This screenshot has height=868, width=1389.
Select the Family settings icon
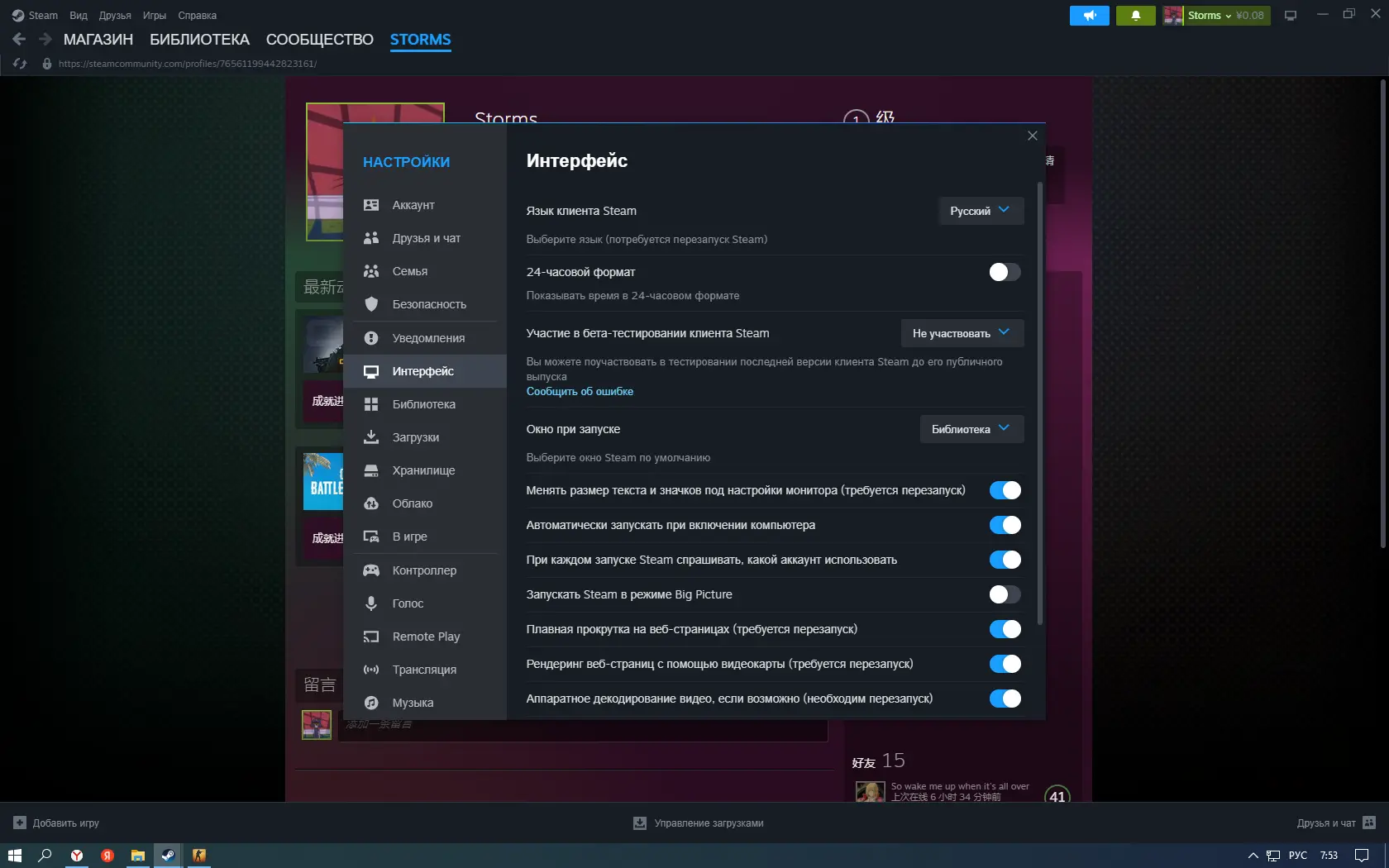click(x=371, y=271)
